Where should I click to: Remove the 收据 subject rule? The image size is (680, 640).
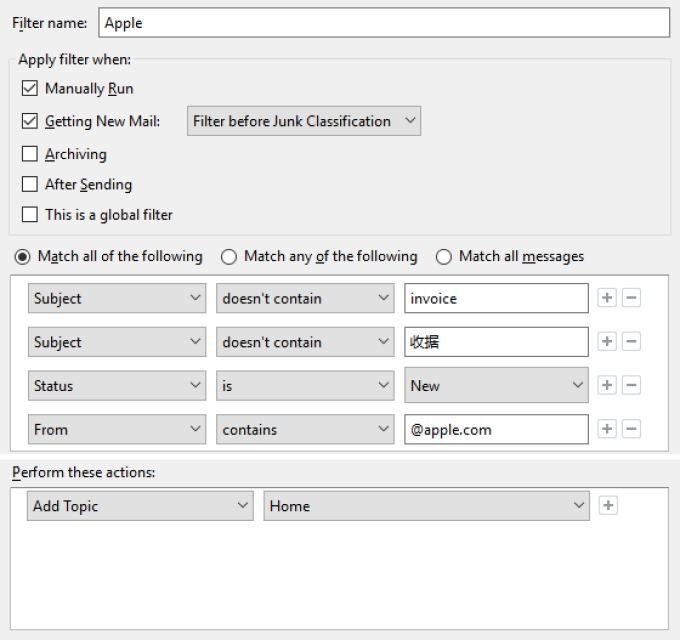pos(631,342)
